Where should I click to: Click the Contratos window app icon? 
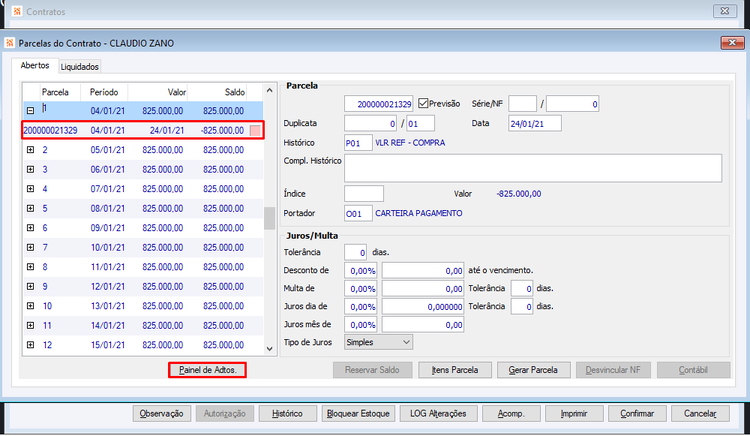click(x=17, y=11)
